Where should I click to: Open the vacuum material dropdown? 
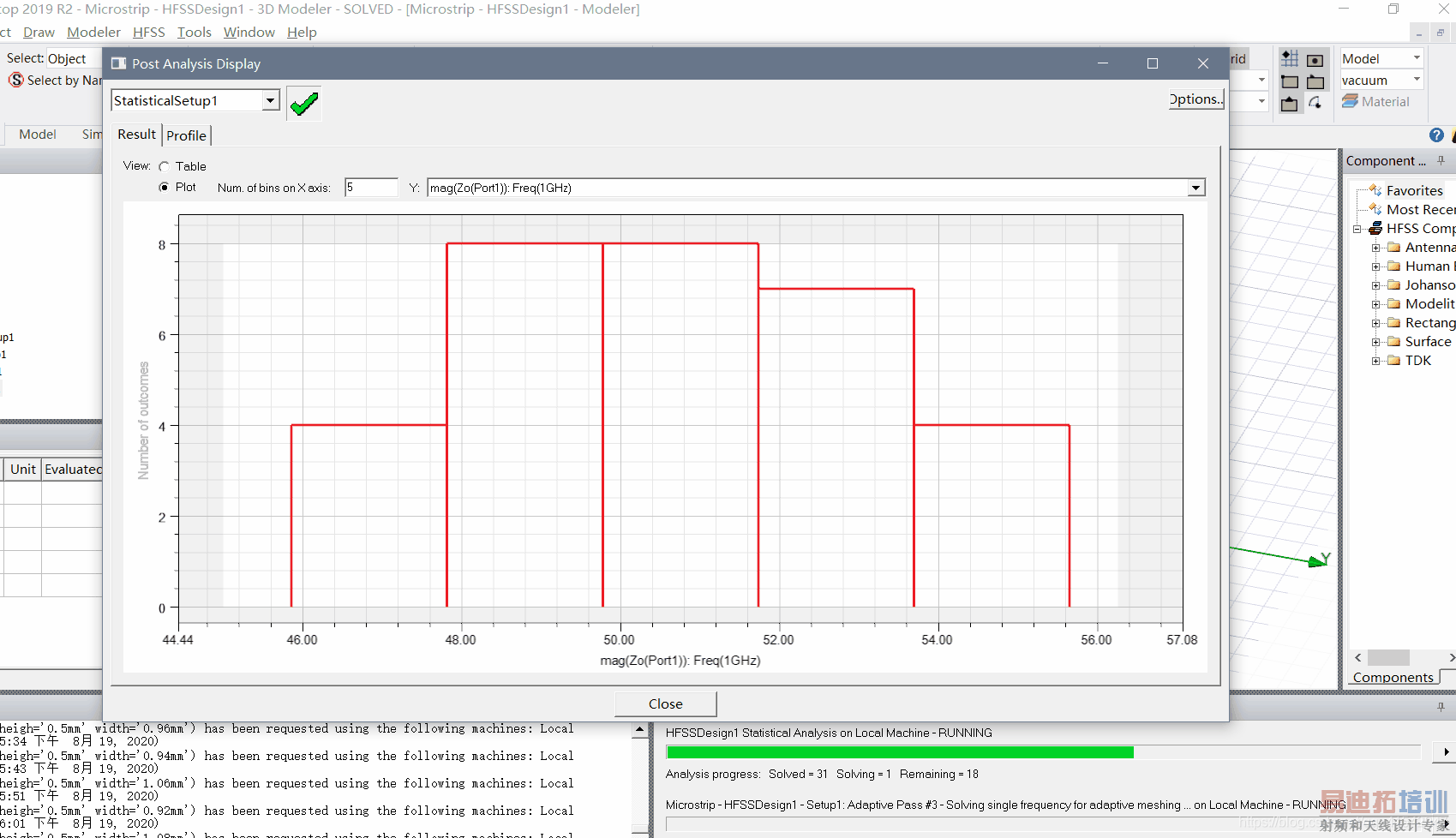click(1417, 80)
